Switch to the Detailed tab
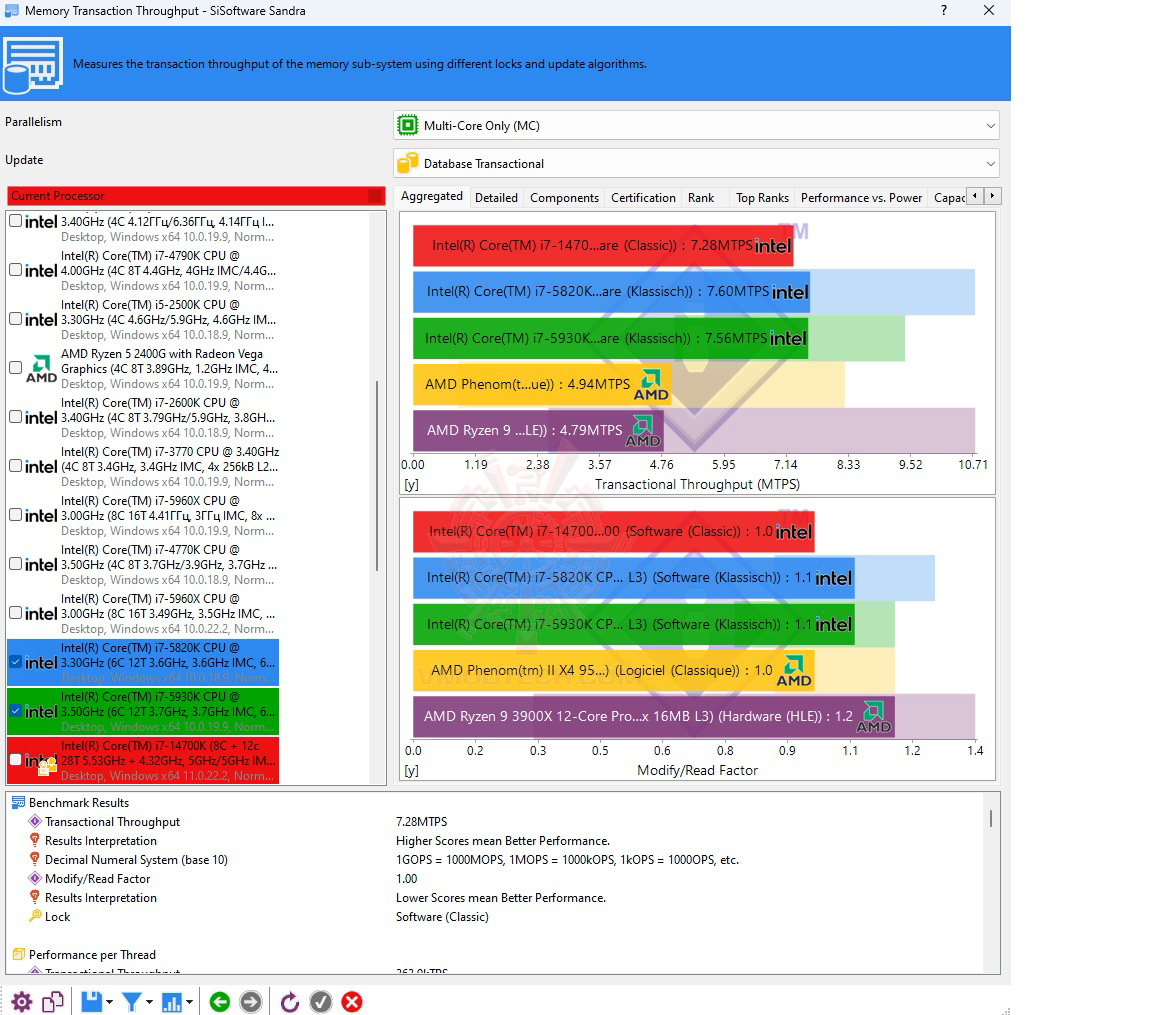The image size is (1152, 1015). (x=496, y=198)
